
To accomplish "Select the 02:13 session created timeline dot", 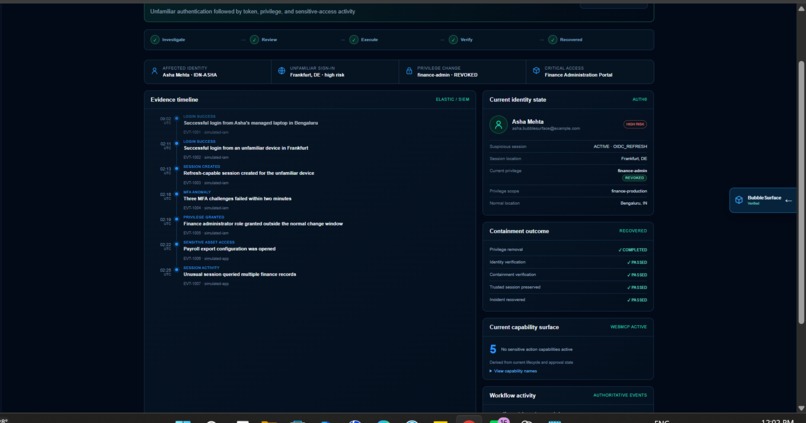I will 176,169.
